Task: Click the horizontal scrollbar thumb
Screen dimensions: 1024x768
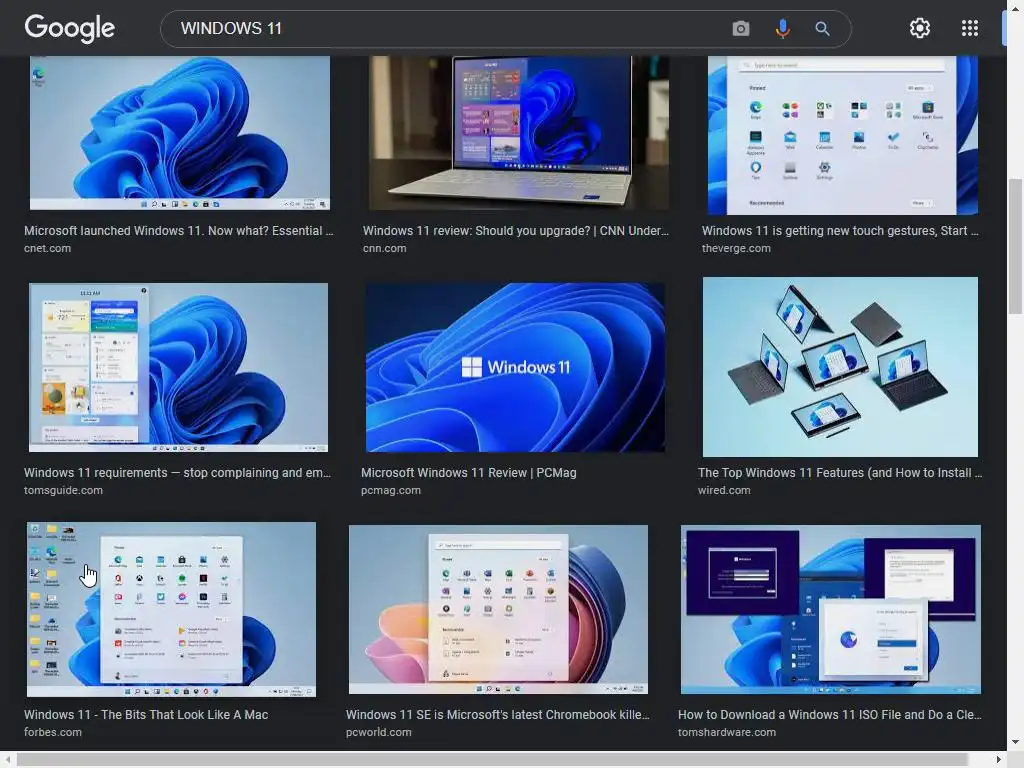Action: click(493, 760)
